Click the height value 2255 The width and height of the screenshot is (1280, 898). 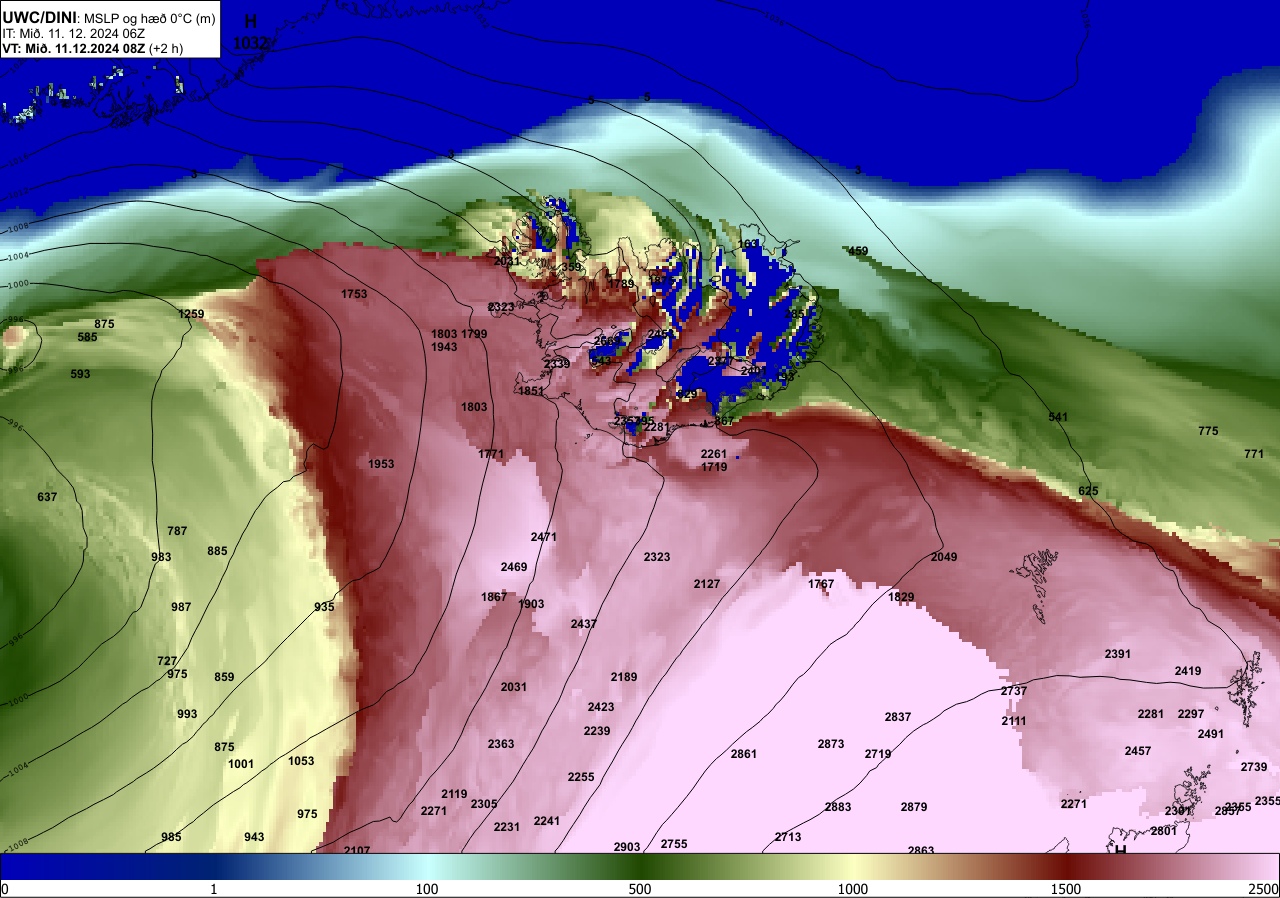tap(581, 777)
